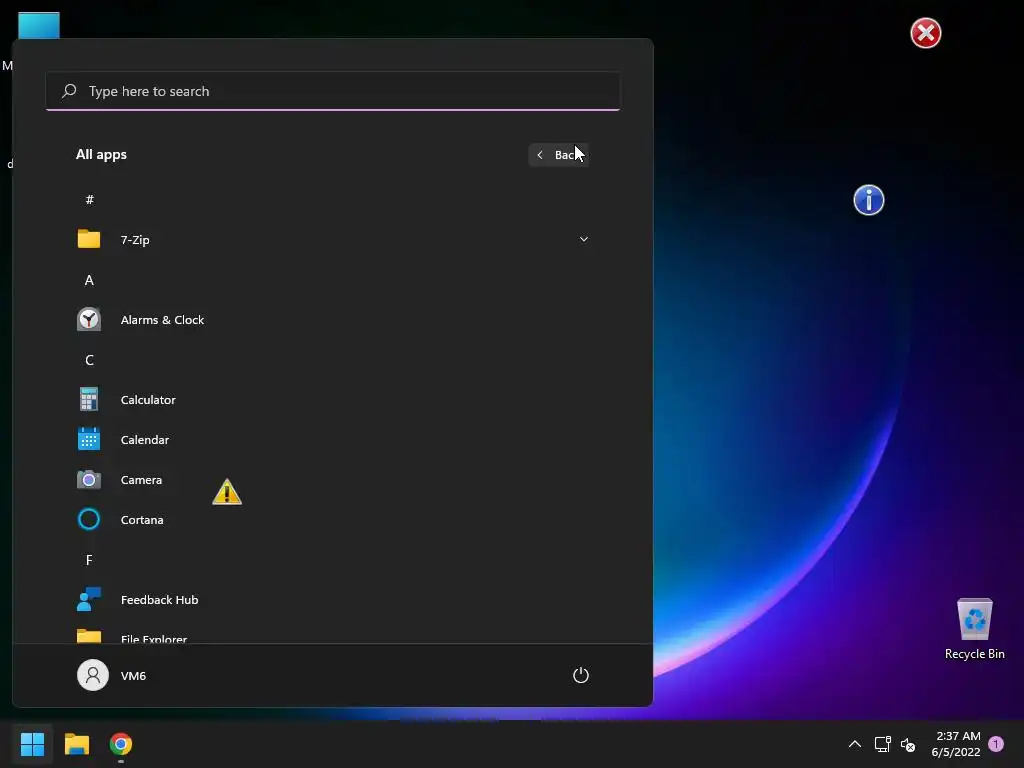
Task: Jump to the # letter group header
Action: tap(89, 199)
